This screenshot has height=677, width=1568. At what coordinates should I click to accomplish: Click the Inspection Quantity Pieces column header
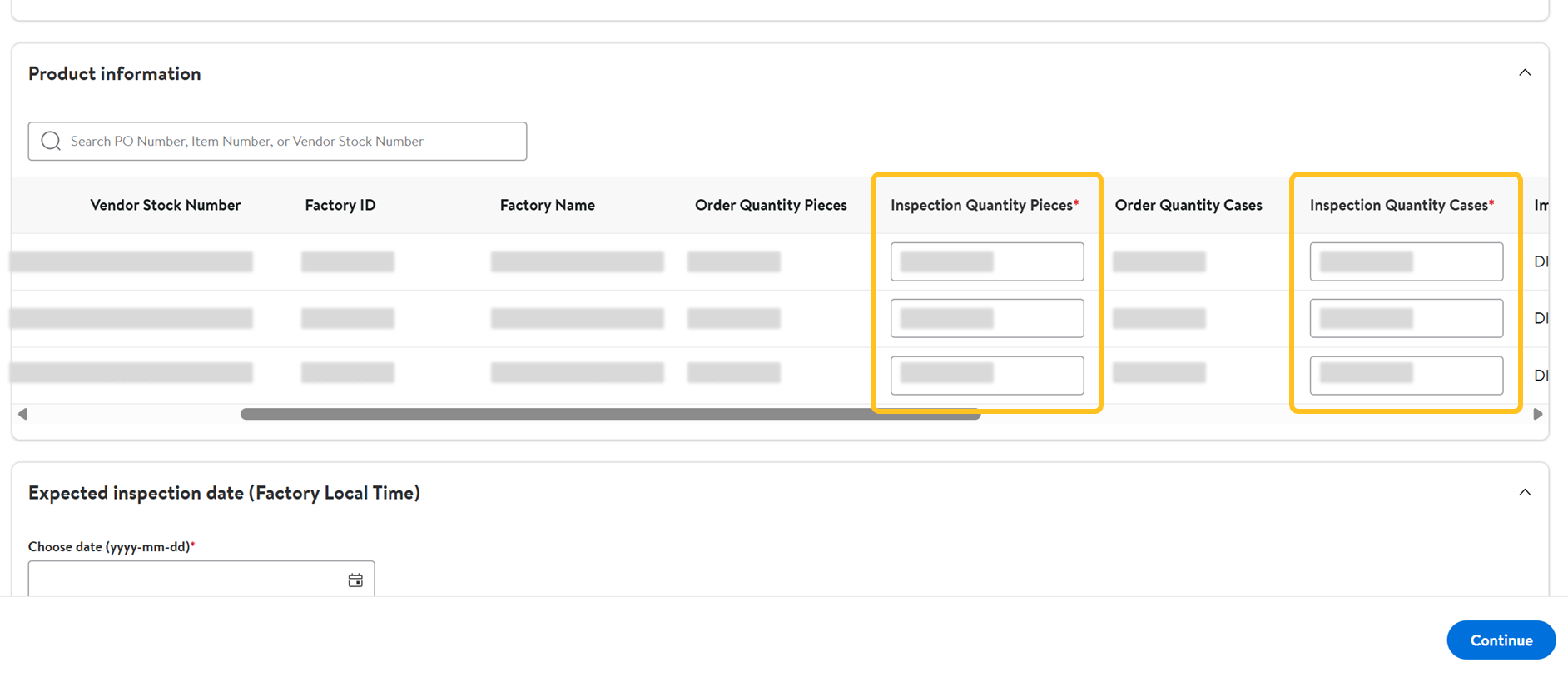pos(985,205)
